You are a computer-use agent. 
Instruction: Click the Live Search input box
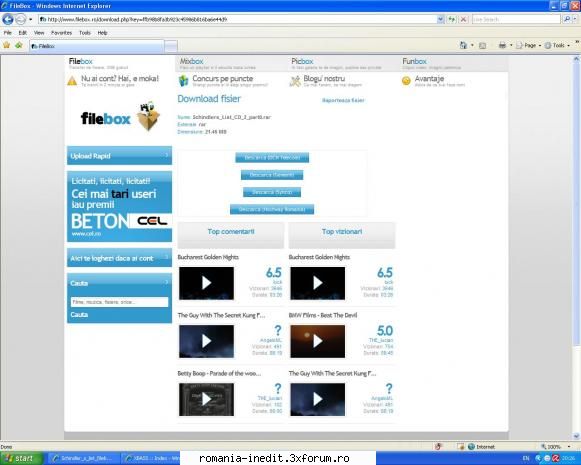click(x=516, y=19)
